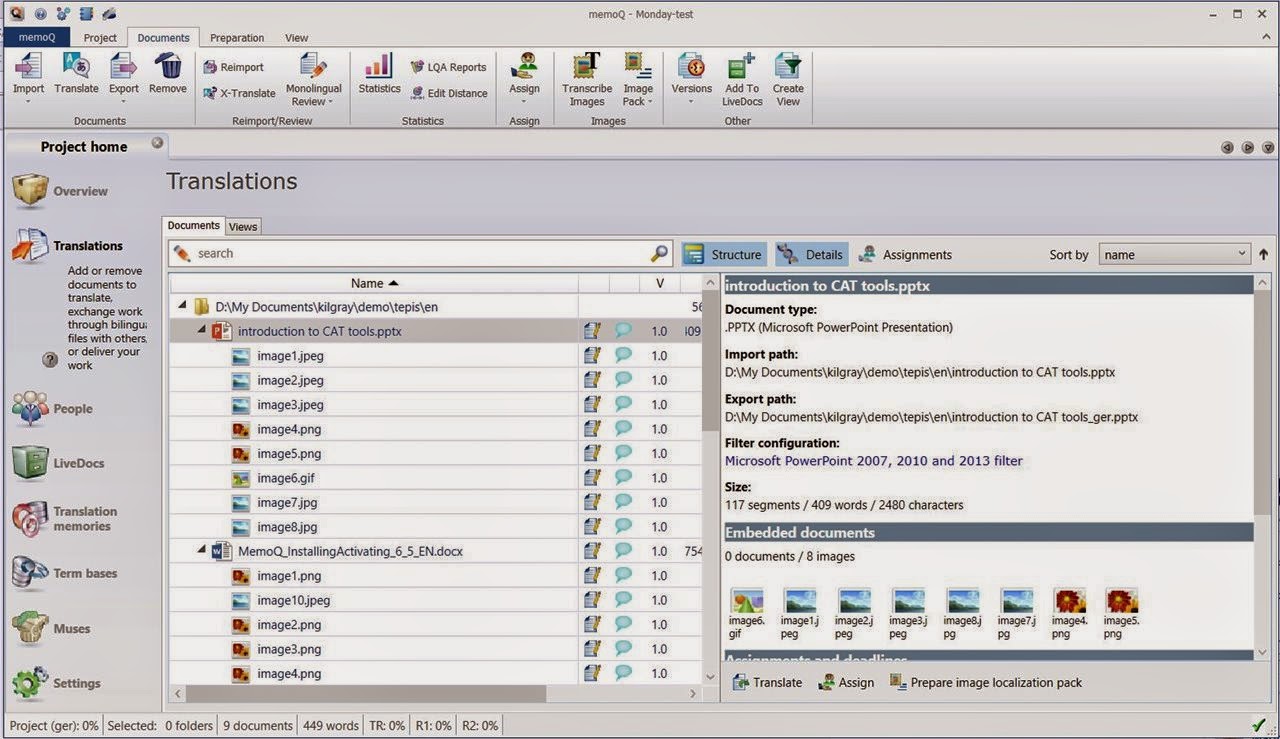Open Translation memories section
This screenshot has width=1280, height=739.
64,518
